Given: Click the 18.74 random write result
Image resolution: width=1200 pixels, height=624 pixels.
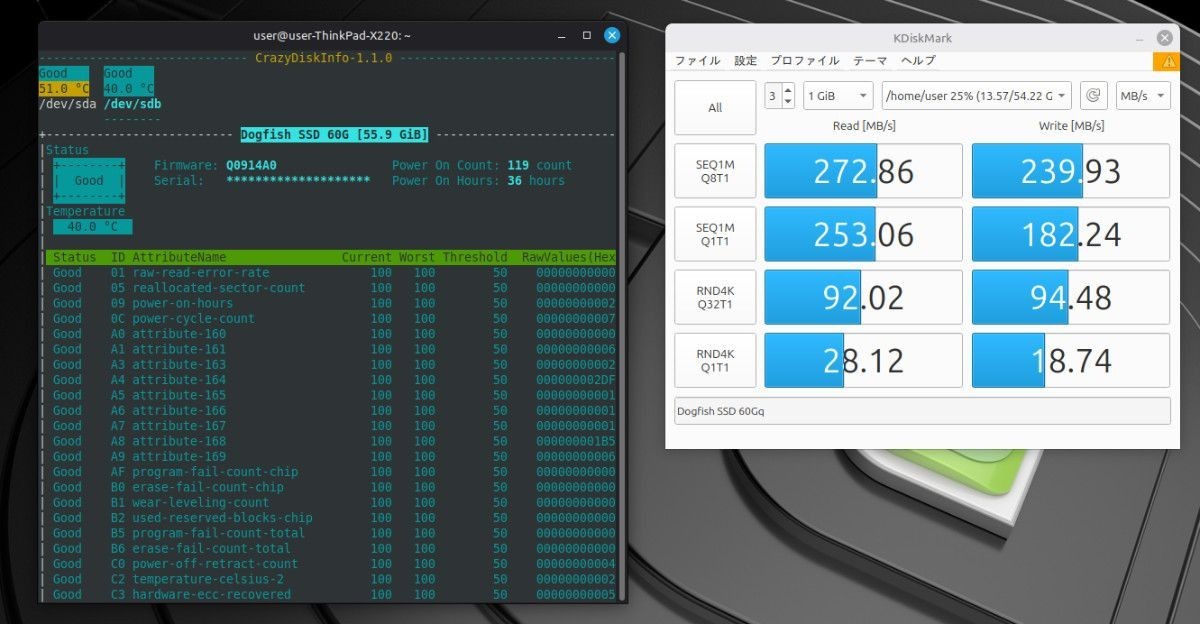Looking at the screenshot, I should click(x=1071, y=360).
